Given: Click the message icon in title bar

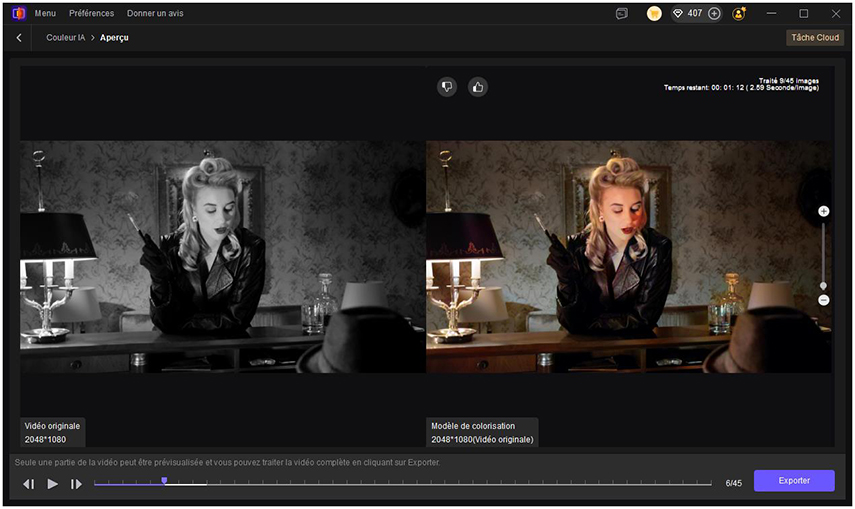Looking at the screenshot, I should pyautogui.click(x=622, y=14).
